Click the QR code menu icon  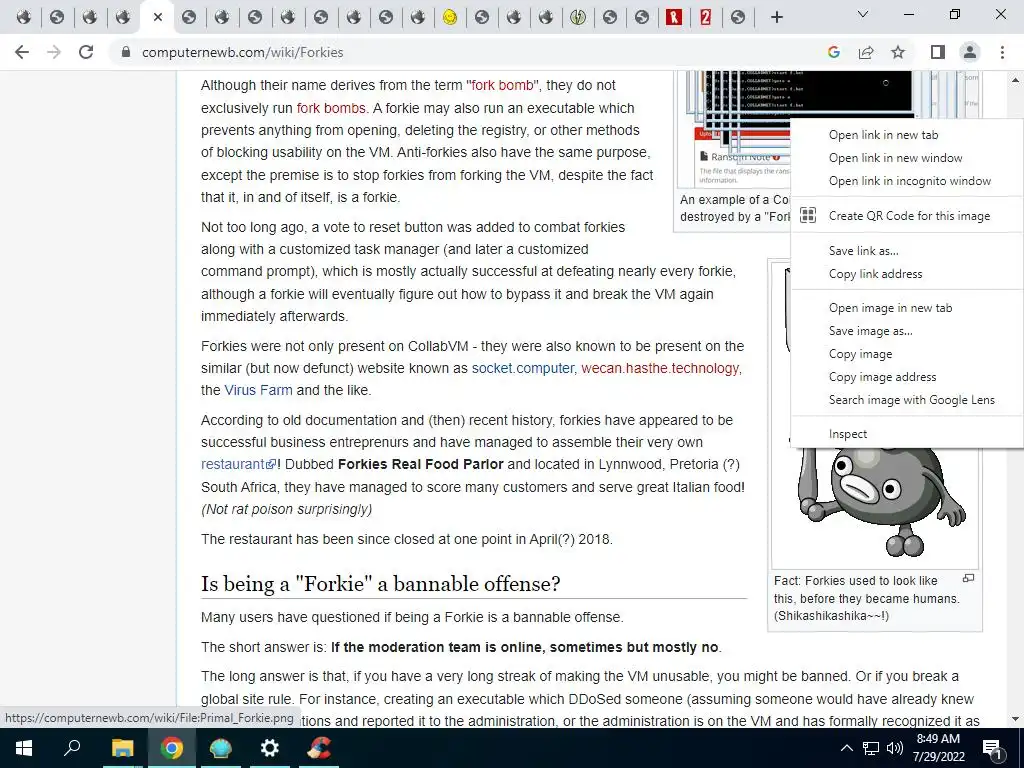click(x=808, y=216)
